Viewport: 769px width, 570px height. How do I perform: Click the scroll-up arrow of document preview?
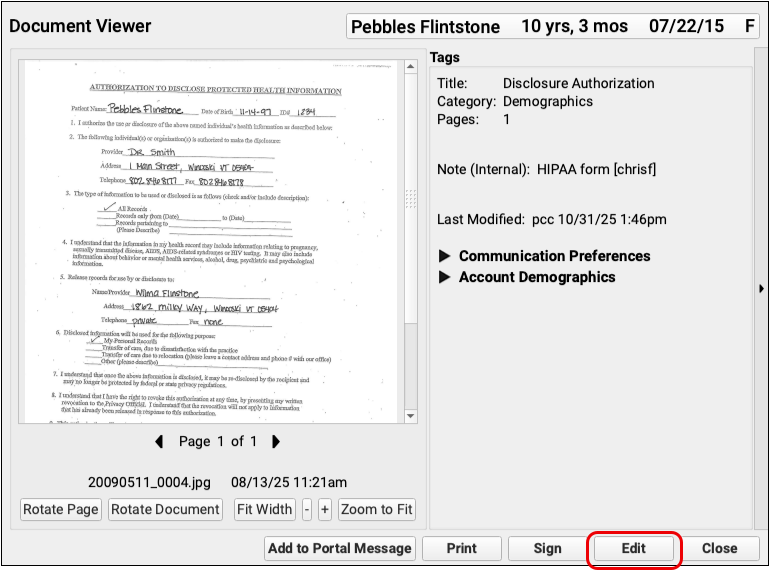pyautogui.click(x=409, y=67)
